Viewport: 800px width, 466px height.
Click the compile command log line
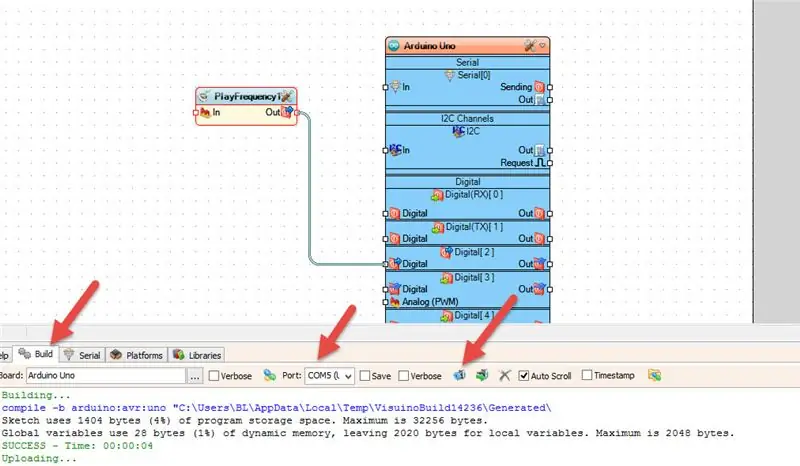tap(276, 408)
